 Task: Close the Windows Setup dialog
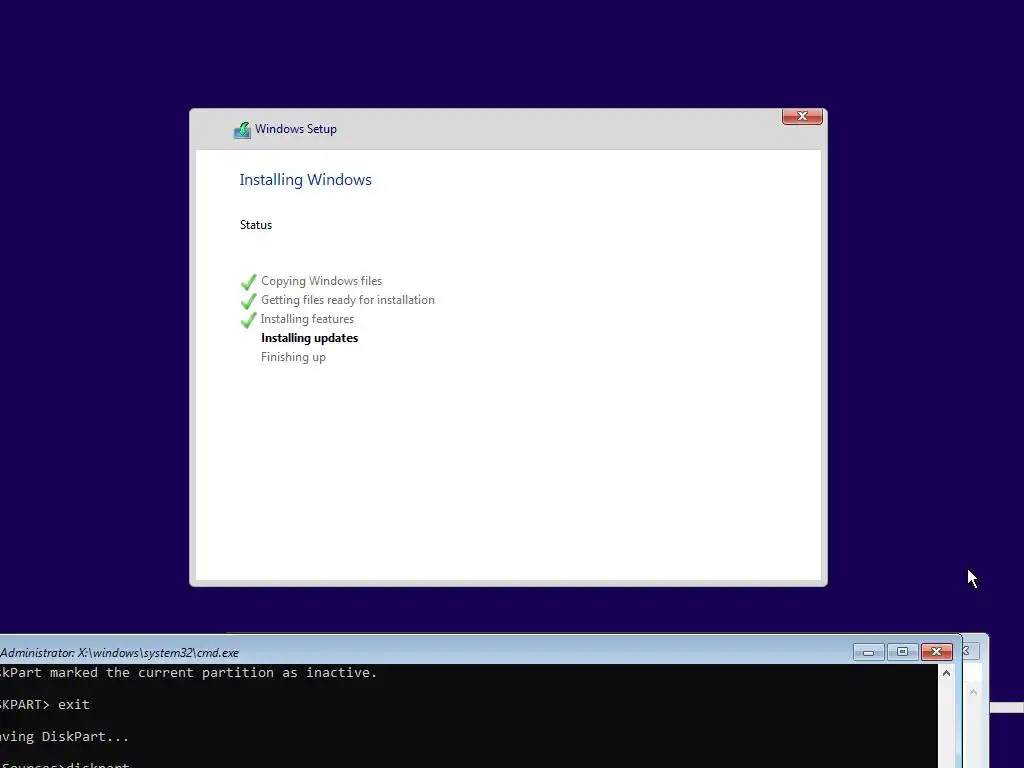pyautogui.click(x=802, y=116)
